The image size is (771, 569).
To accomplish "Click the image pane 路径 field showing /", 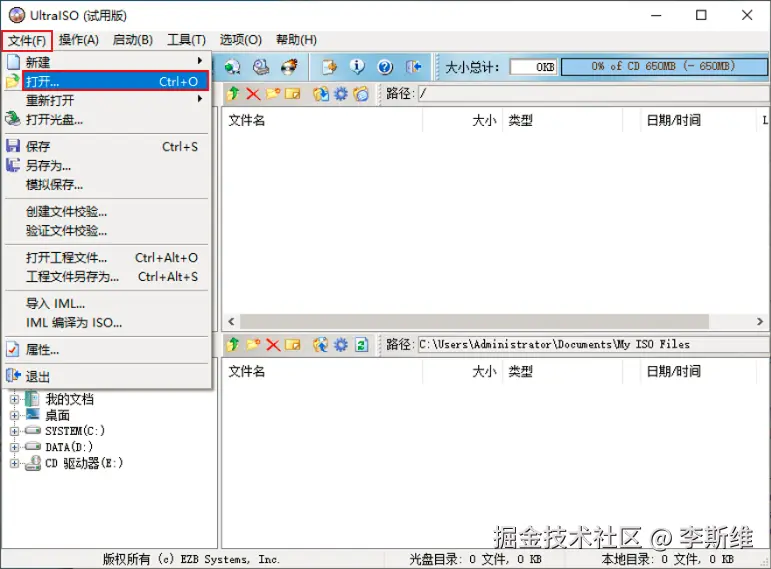I will [x=593, y=93].
